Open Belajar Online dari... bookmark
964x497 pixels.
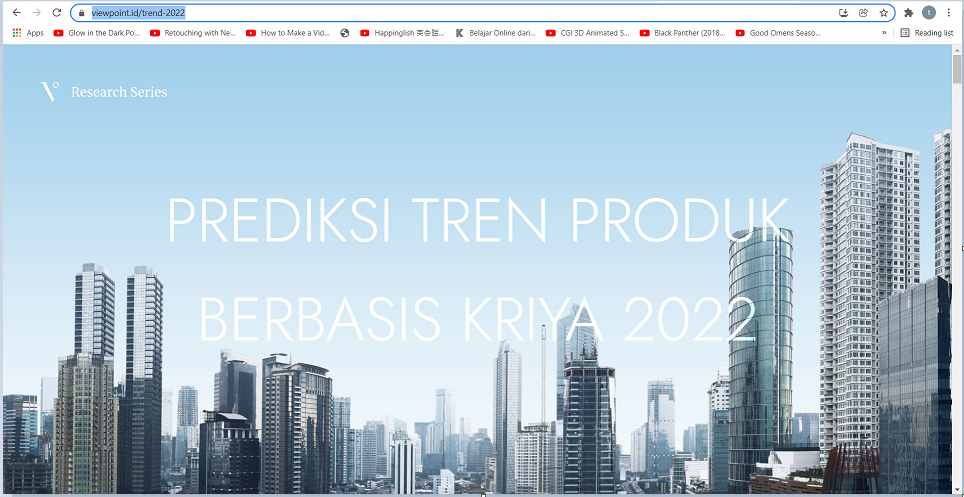point(496,33)
